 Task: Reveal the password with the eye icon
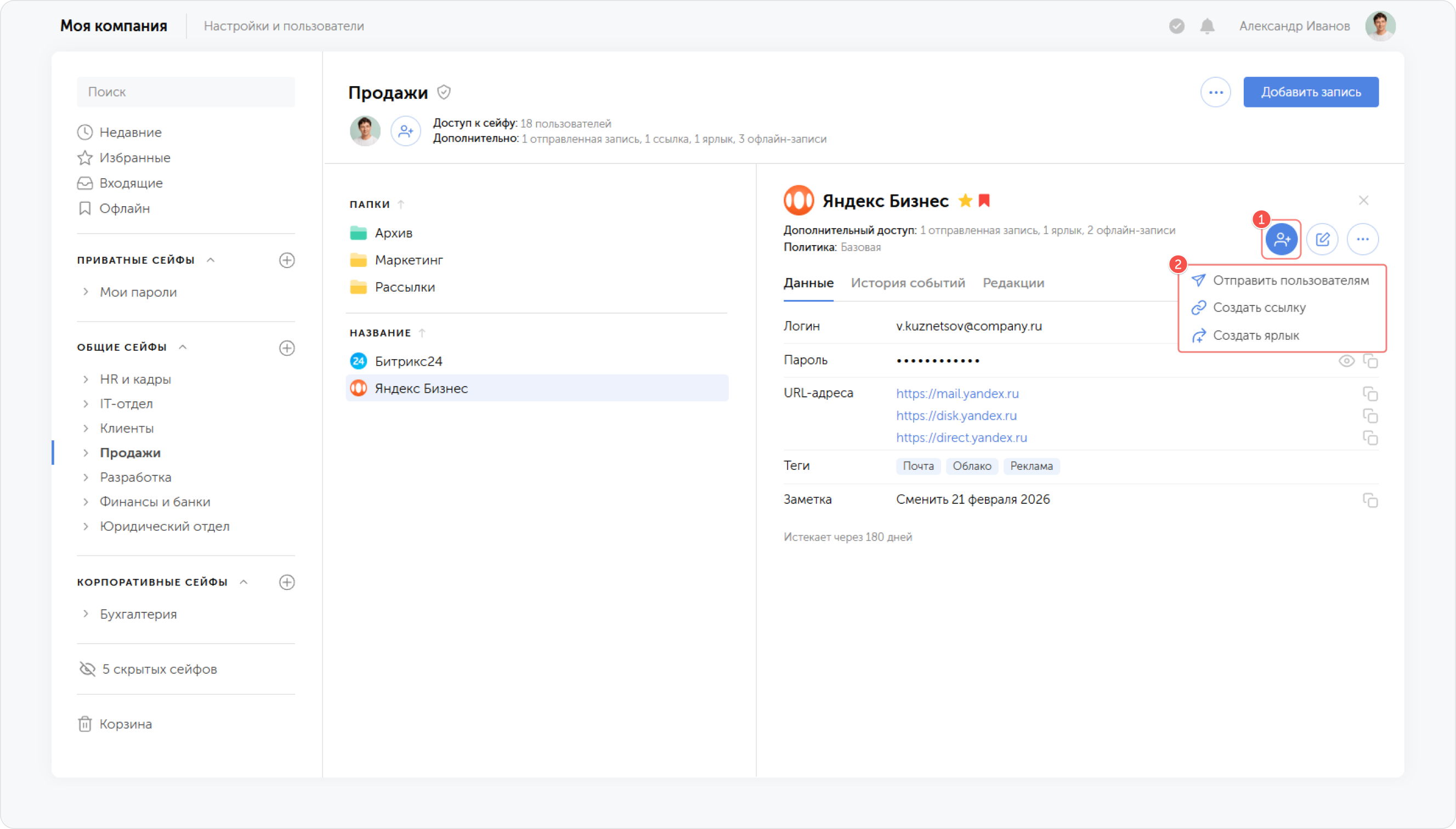1346,361
